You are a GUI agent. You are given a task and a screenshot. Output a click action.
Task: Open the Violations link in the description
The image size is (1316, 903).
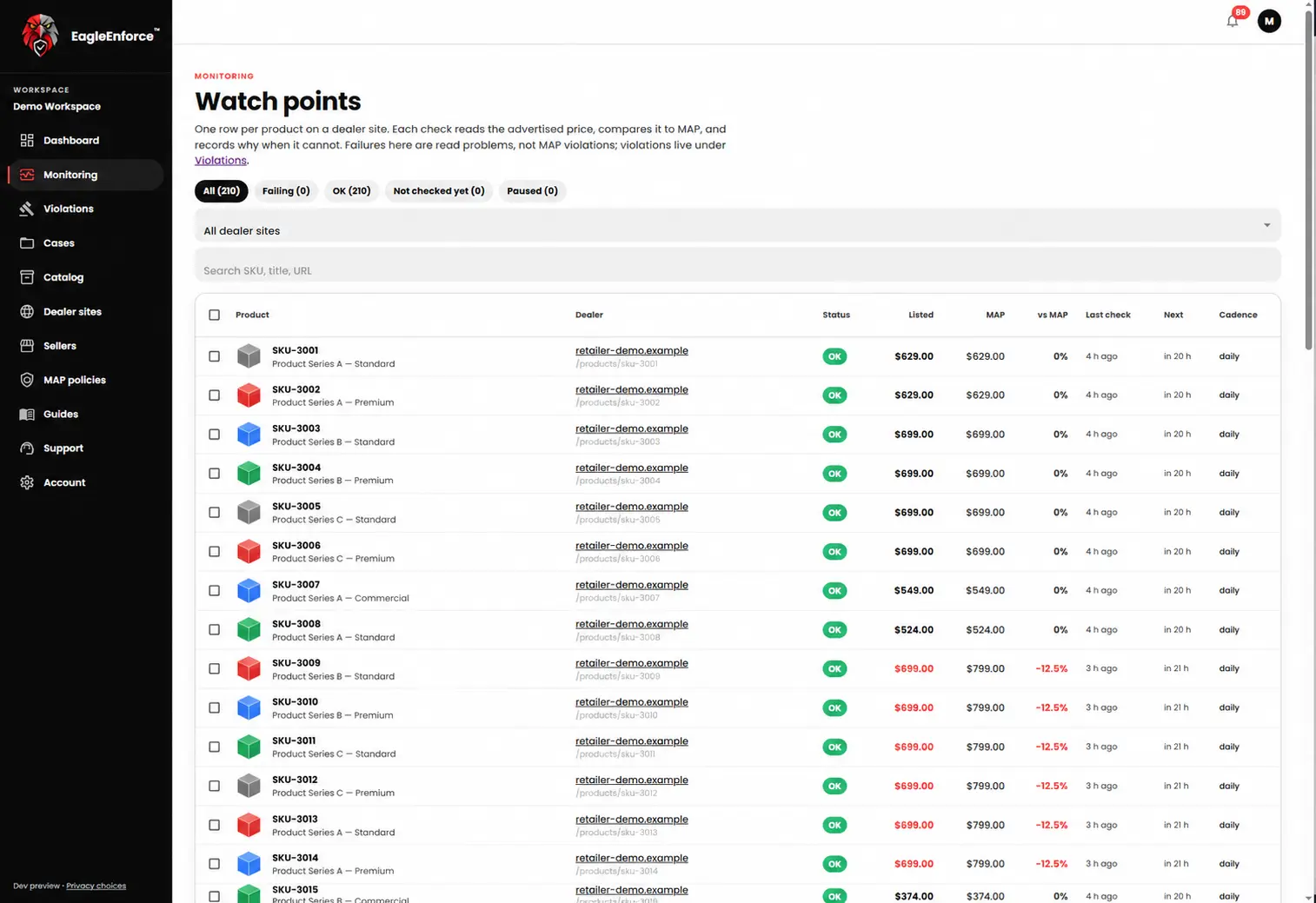(x=220, y=160)
